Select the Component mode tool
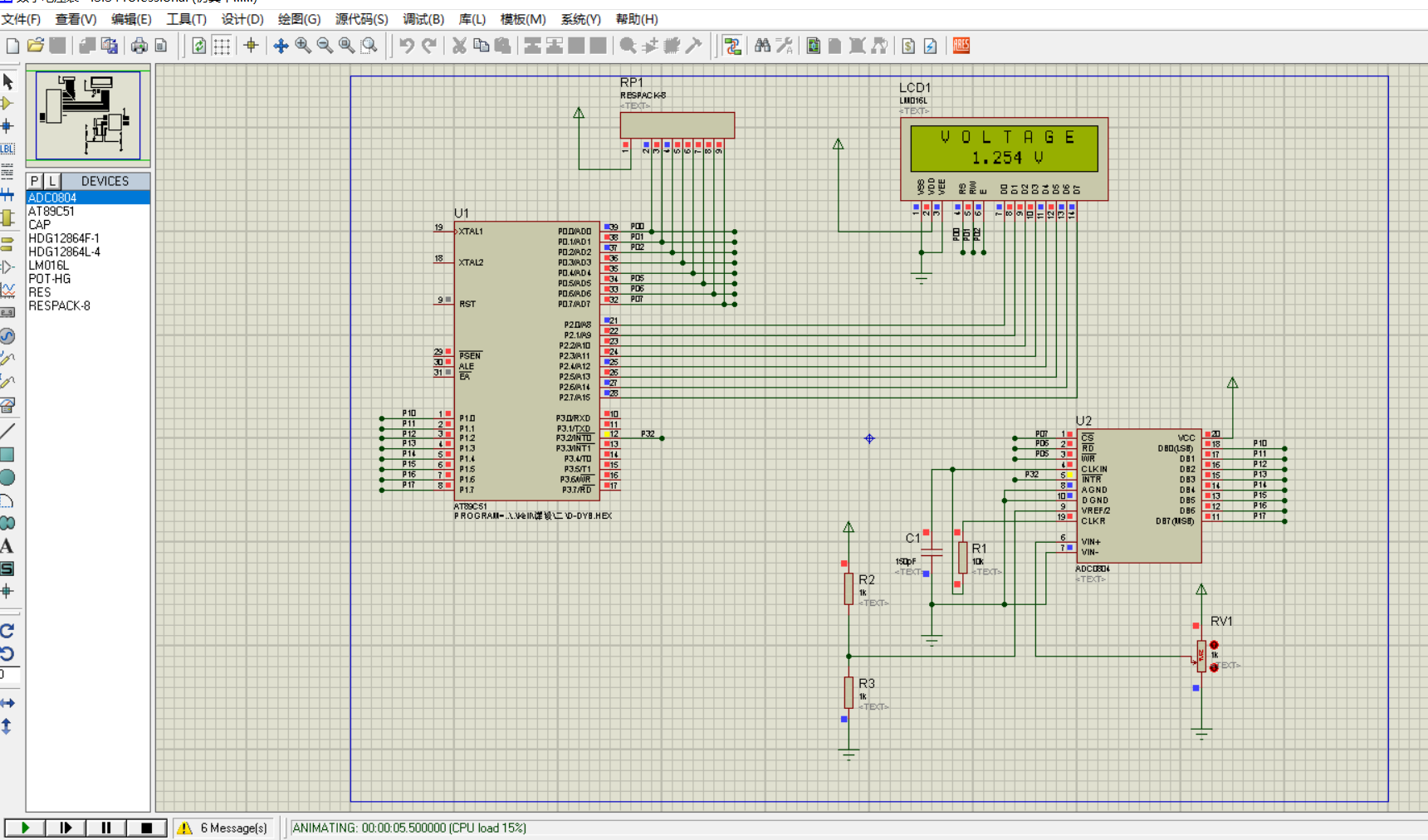 click(7, 104)
